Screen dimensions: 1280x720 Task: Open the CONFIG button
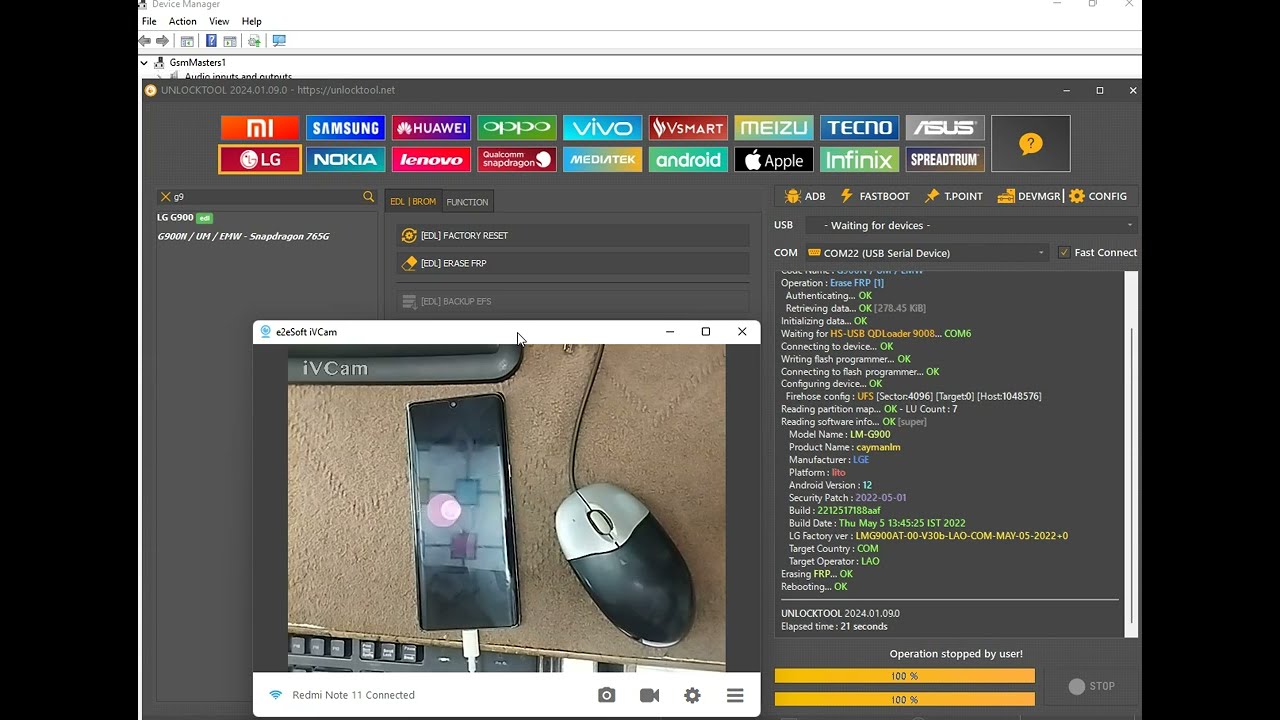(x=1098, y=196)
